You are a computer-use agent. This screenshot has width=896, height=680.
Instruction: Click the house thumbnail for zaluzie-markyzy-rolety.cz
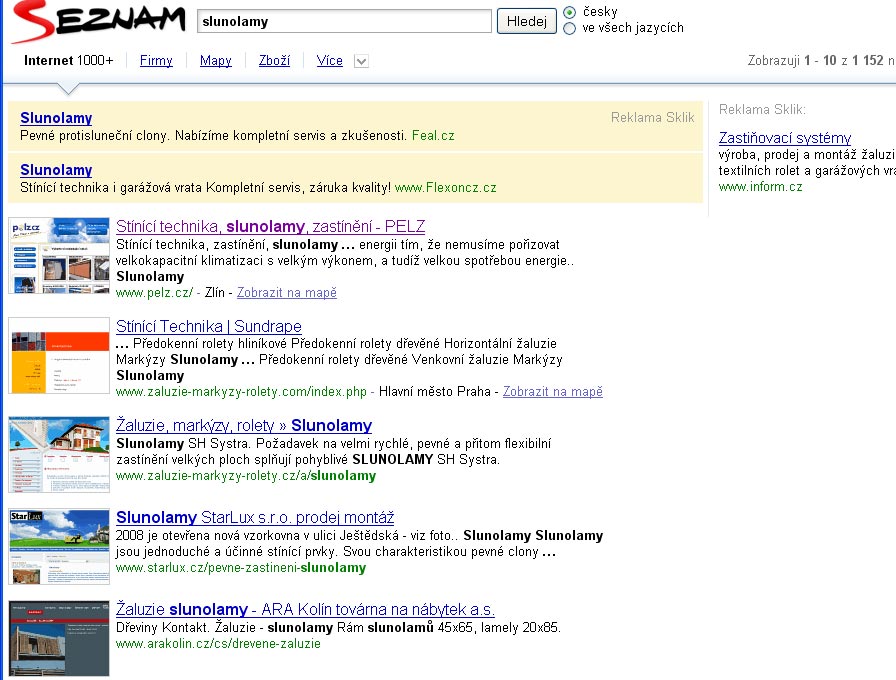click(x=59, y=454)
